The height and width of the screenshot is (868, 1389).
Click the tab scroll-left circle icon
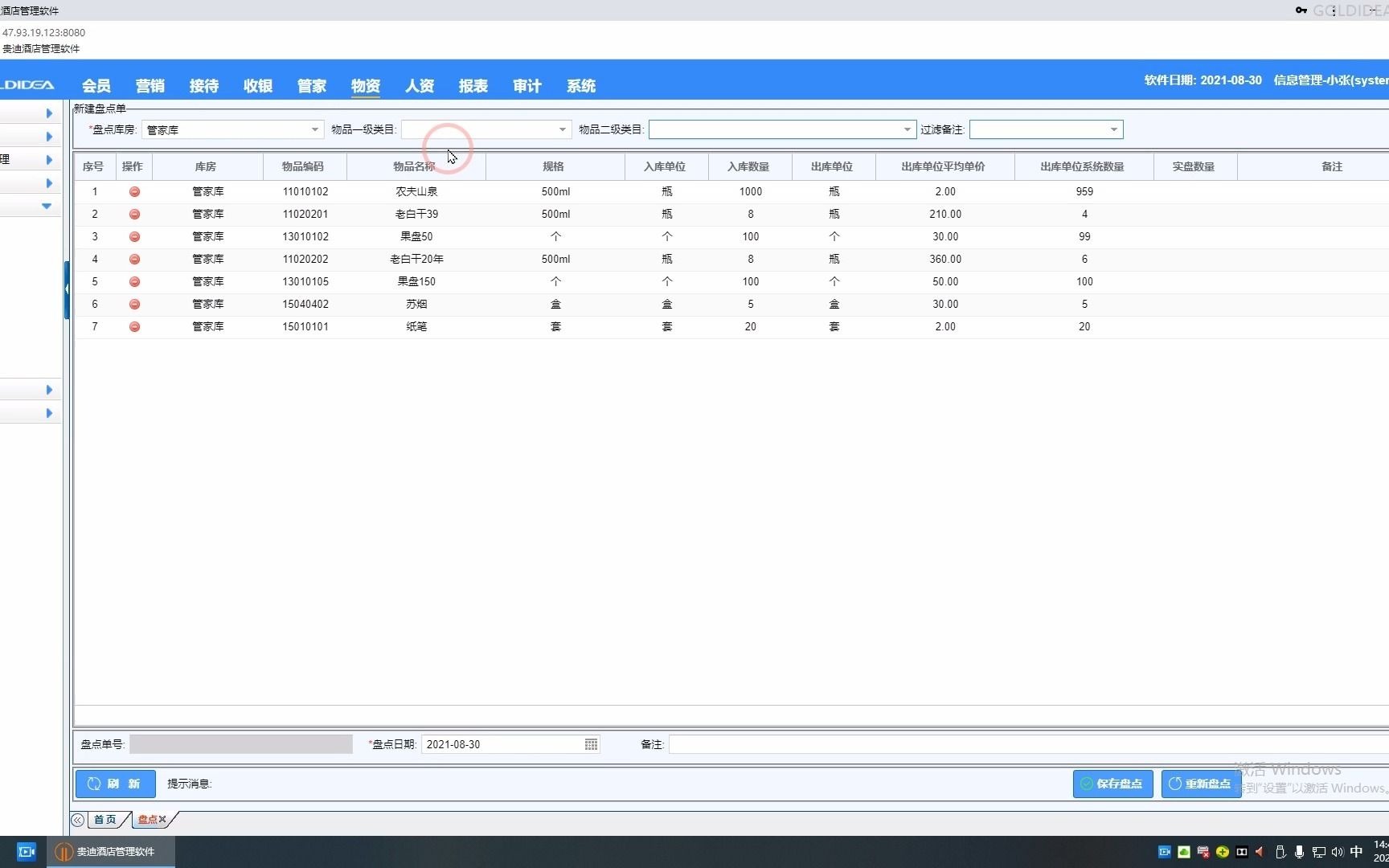pos(77,820)
